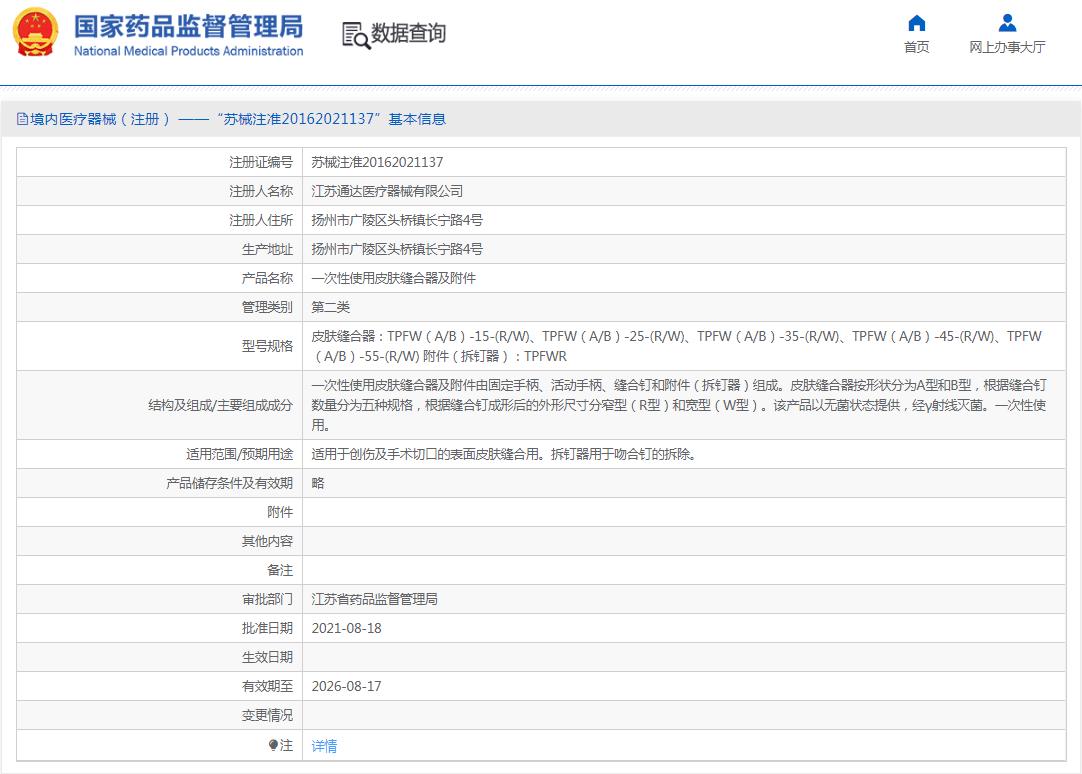
Task: Click the 适用范围/预期用途 label
Action: tap(239, 454)
